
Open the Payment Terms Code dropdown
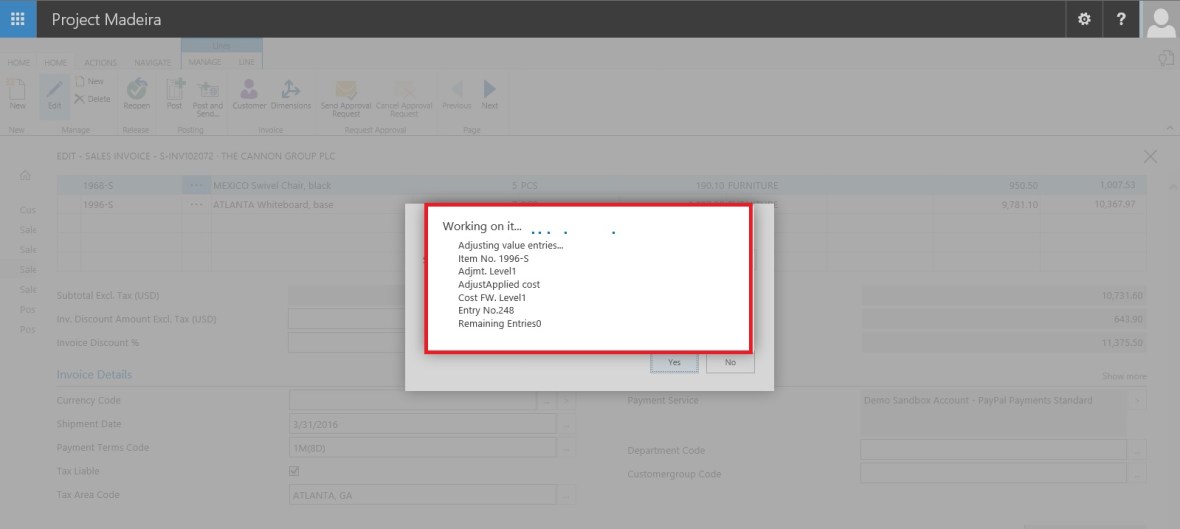567,448
